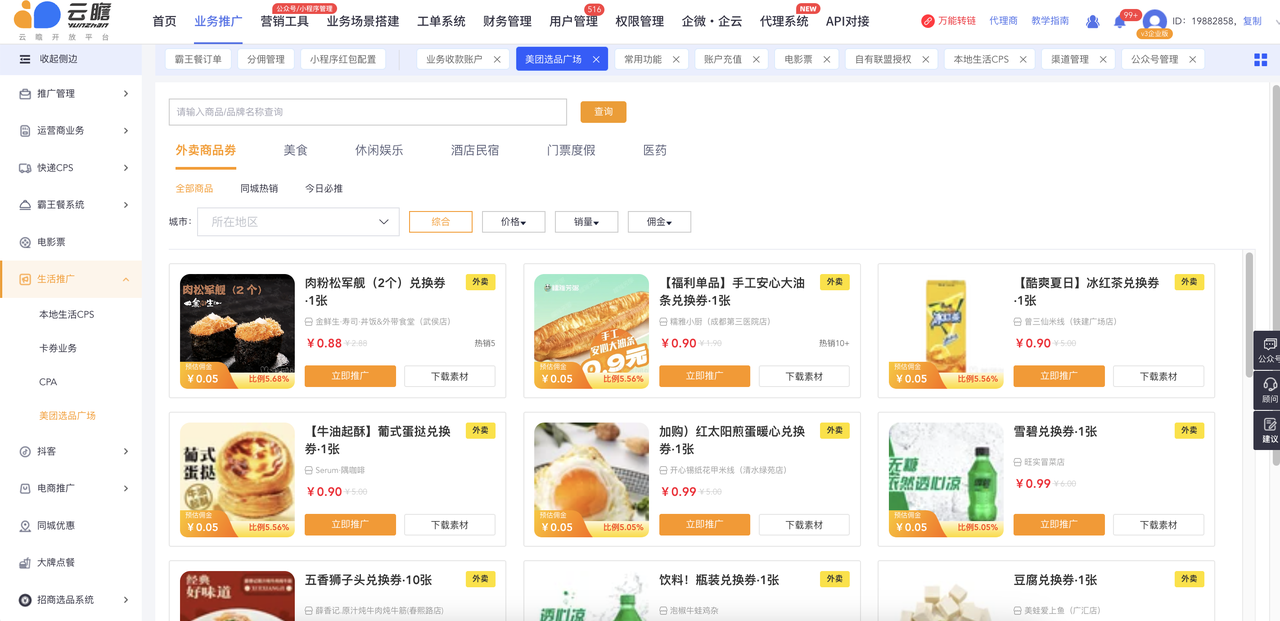Screen dimensions: 1280x621
Task: Expand 快递CPS chevron
Action: (x=126, y=168)
